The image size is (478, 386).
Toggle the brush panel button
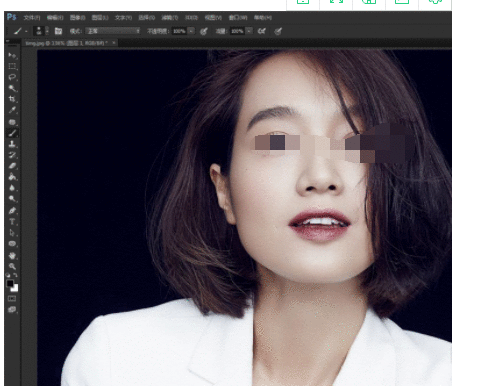pyautogui.click(x=58, y=31)
